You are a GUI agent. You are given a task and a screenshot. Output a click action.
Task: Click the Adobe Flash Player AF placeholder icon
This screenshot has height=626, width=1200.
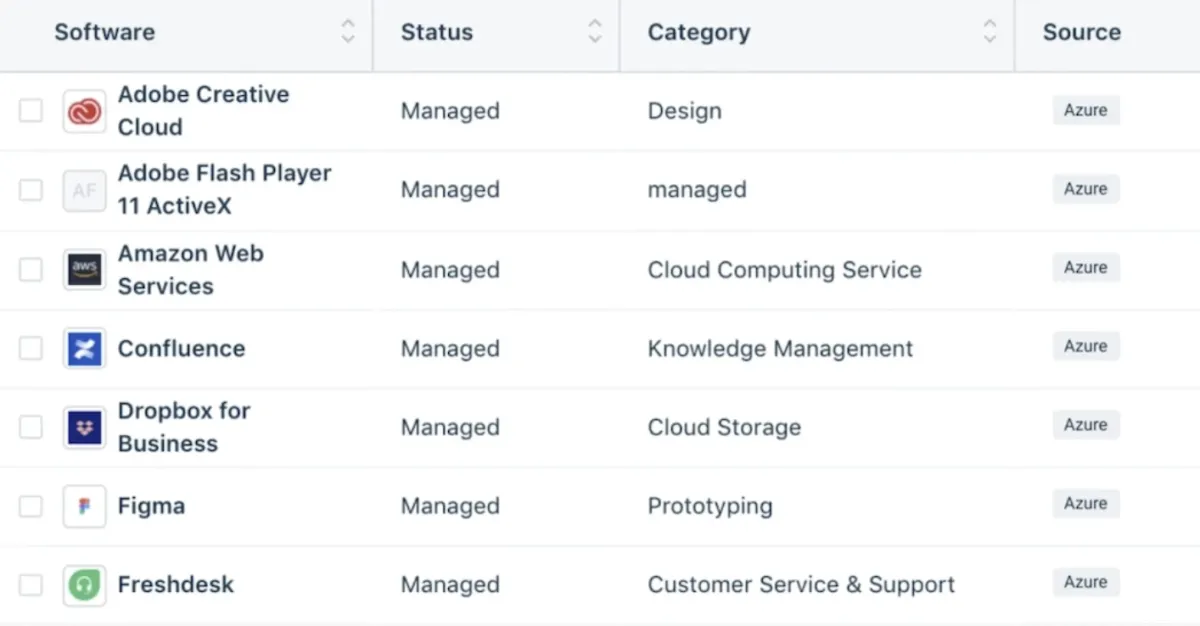[84, 190]
